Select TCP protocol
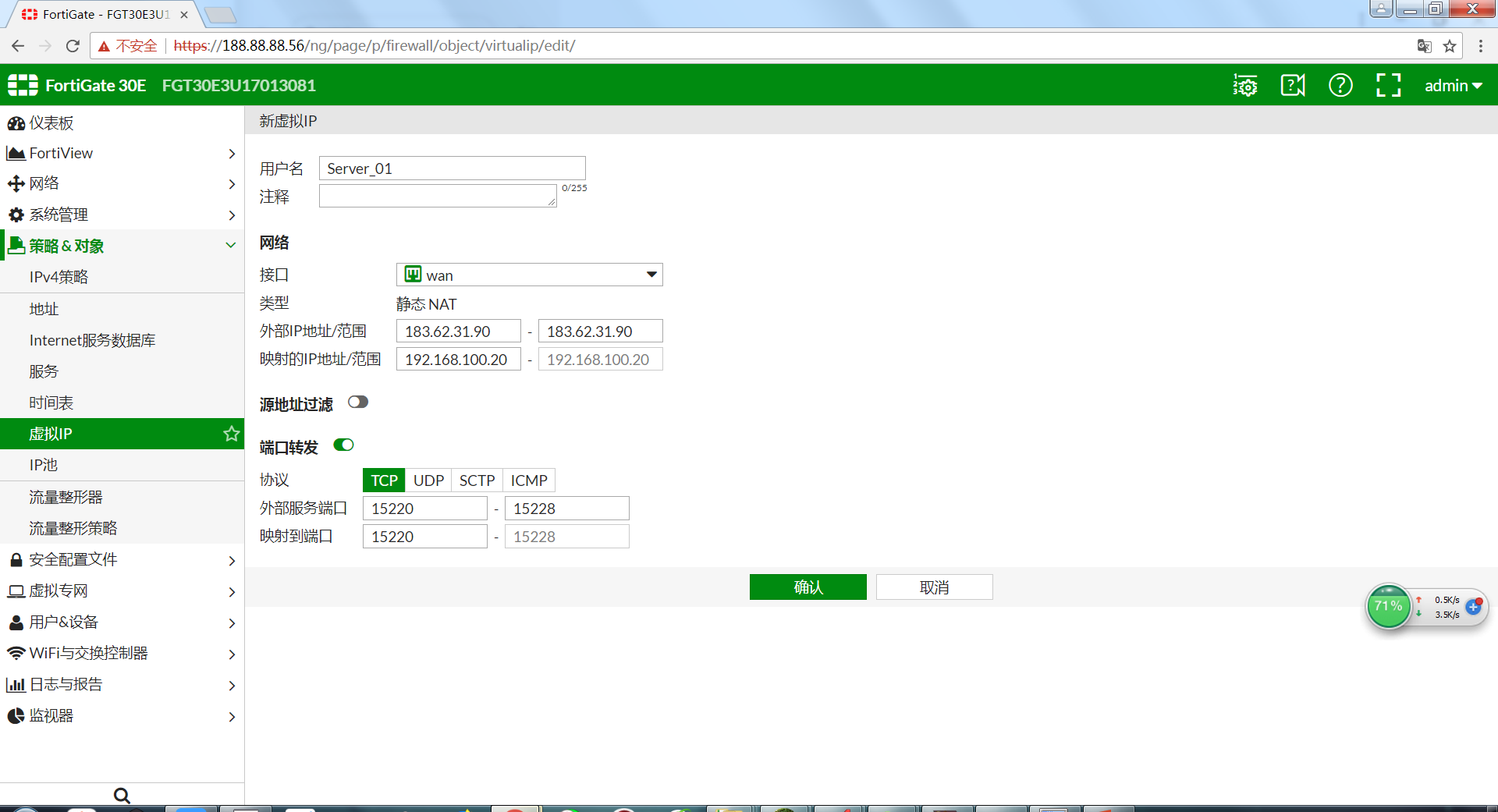Image resolution: width=1498 pixels, height=812 pixels. coord(384,480)
